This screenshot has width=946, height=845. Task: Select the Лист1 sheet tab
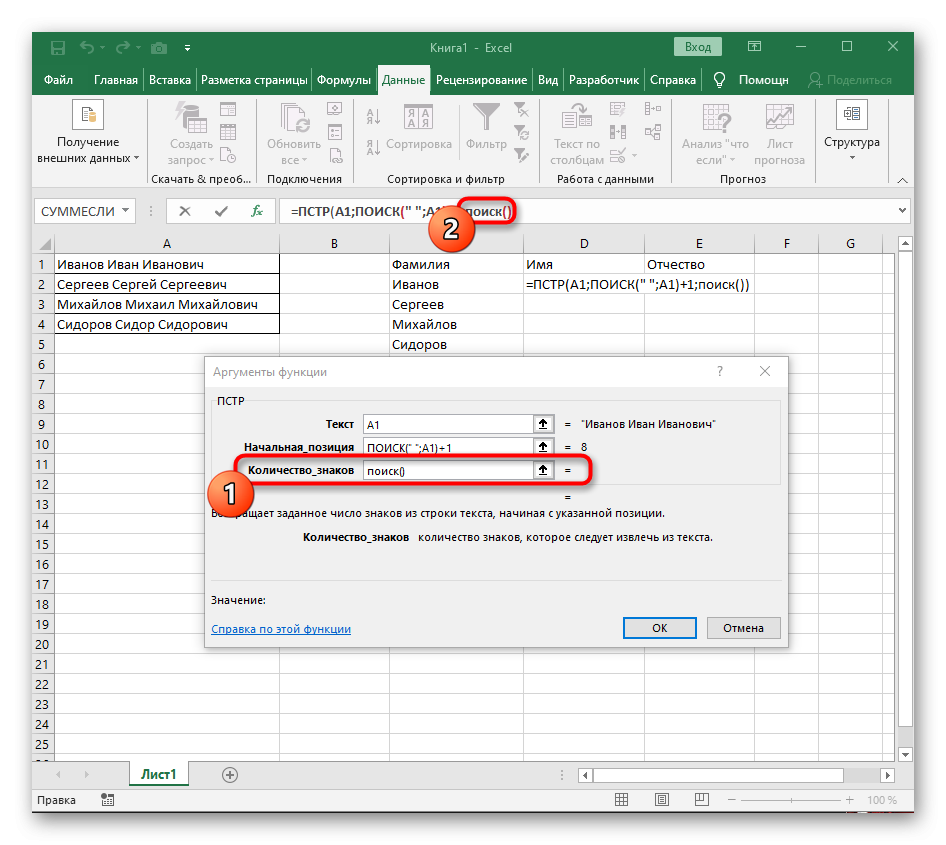pos(158,774)
